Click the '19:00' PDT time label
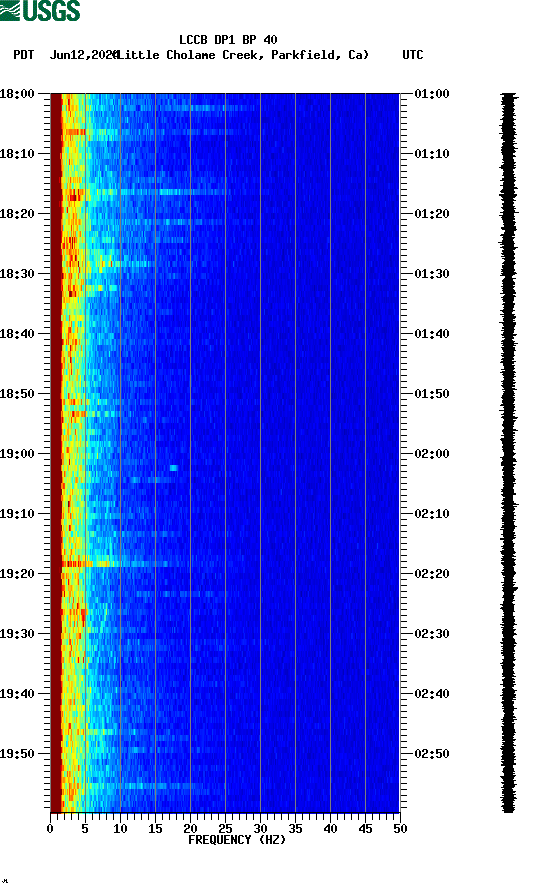The image size is (552, 892). click(x=17, y=454)
